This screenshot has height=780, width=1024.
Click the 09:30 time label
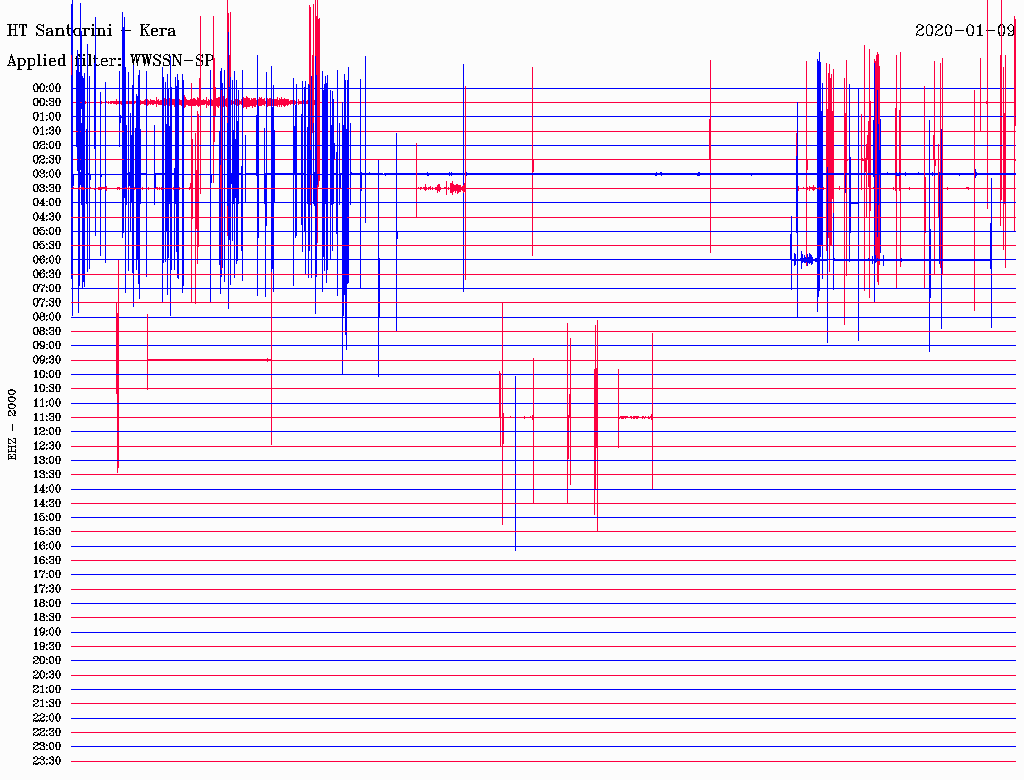47,360
